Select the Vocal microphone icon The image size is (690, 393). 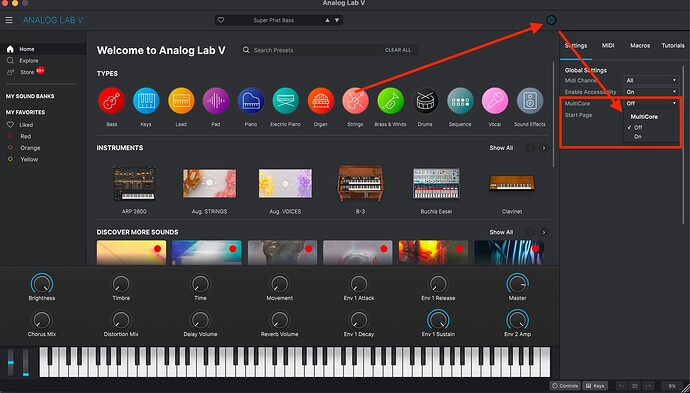point(495,101)
